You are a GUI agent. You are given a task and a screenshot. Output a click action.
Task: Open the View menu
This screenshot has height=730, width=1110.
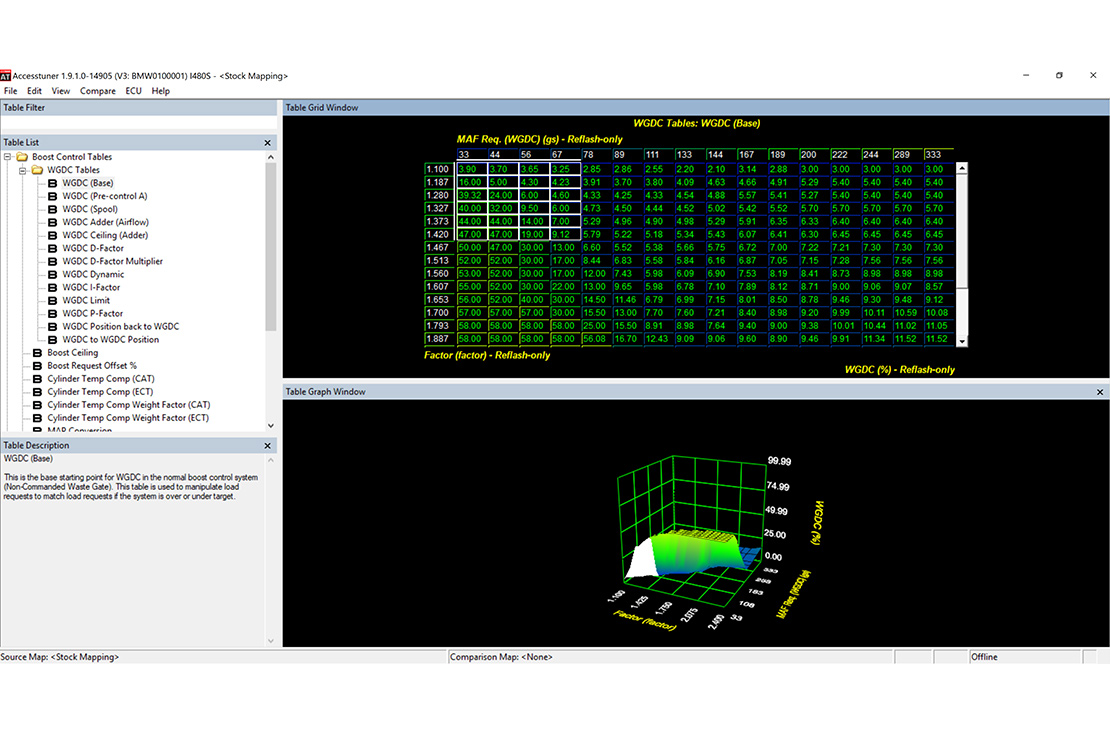click(x=61, y=91)
